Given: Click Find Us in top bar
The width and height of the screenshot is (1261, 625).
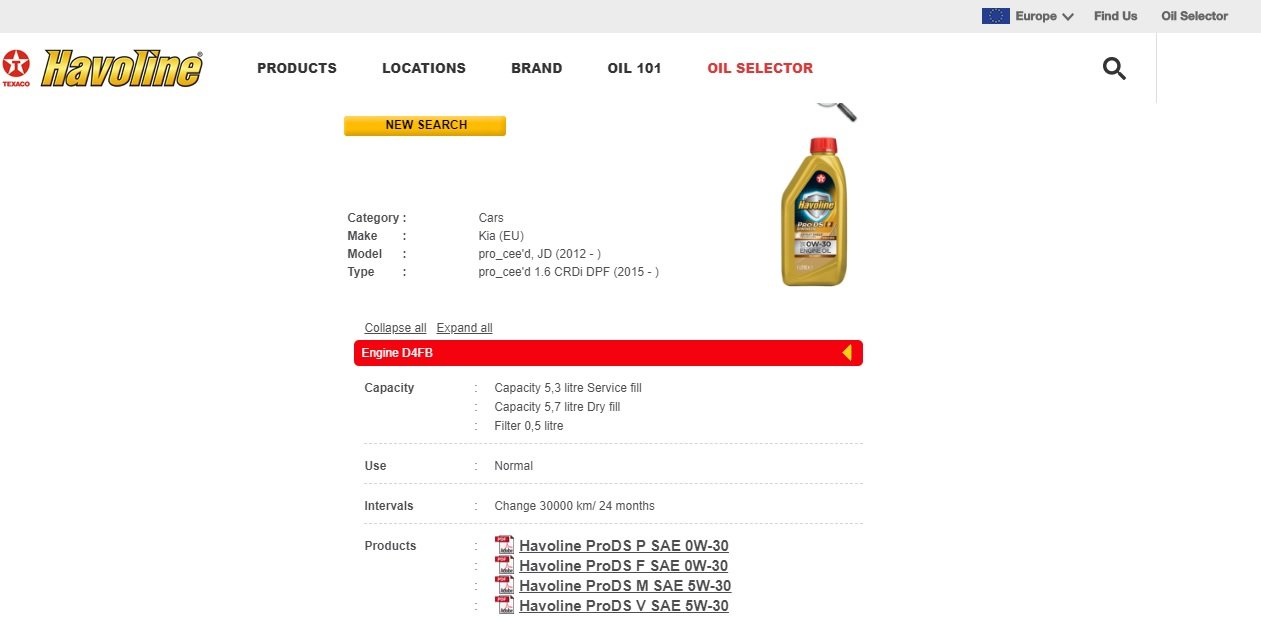Looking at the screenshot, I should point(1116,16).
